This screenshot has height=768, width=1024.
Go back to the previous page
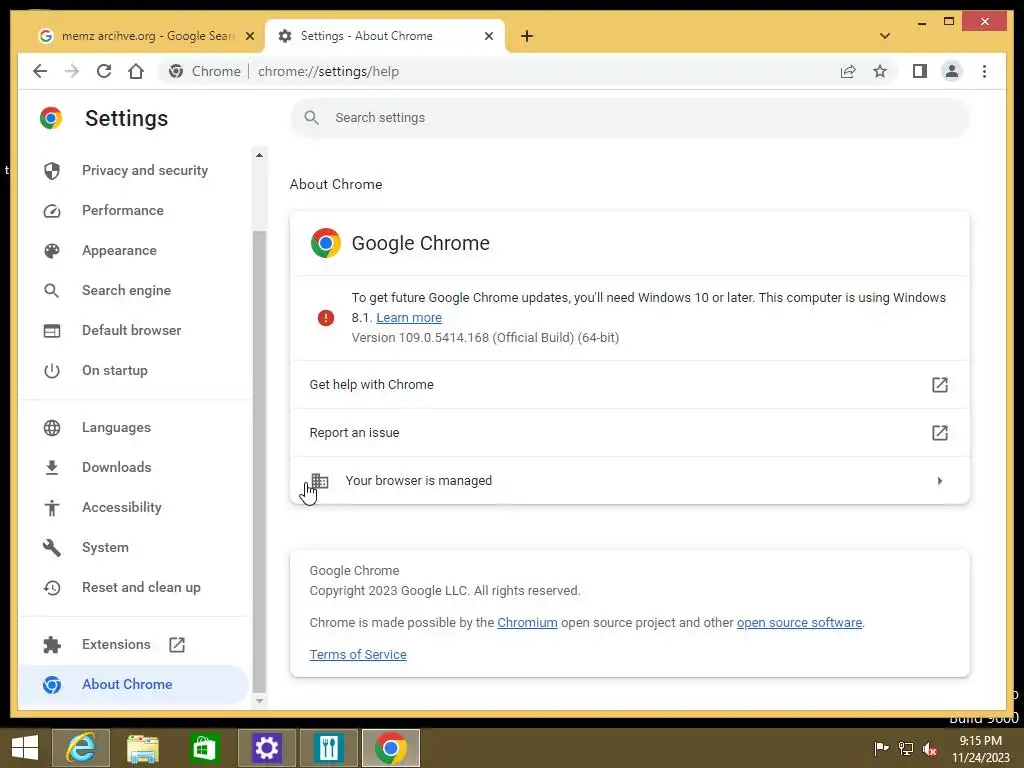pos(40,71)
